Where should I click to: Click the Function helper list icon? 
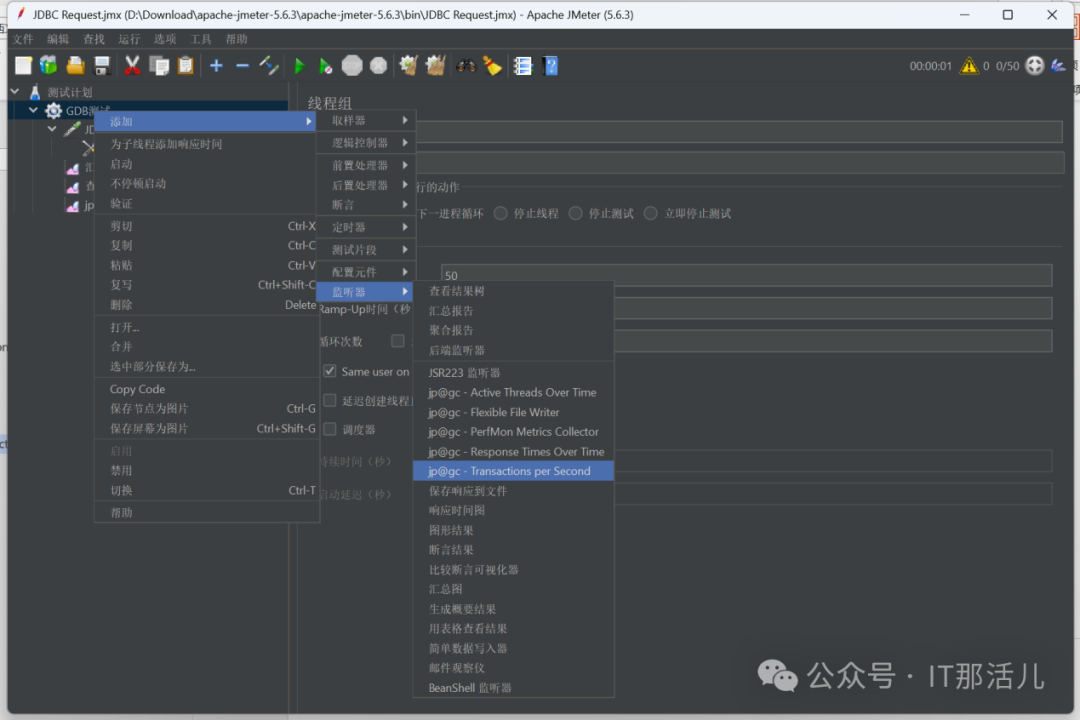(x=523, y=65)
